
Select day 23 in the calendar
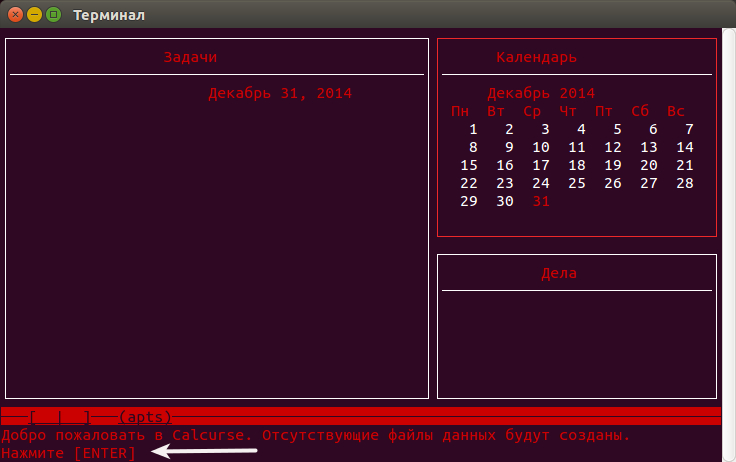point(505,183)
